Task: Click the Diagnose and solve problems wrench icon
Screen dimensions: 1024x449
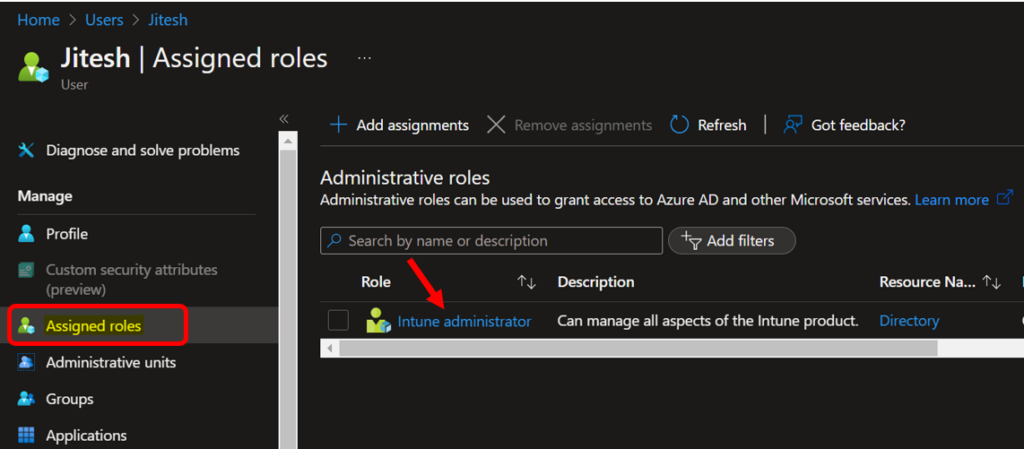Action: click(x=26, y=151)
